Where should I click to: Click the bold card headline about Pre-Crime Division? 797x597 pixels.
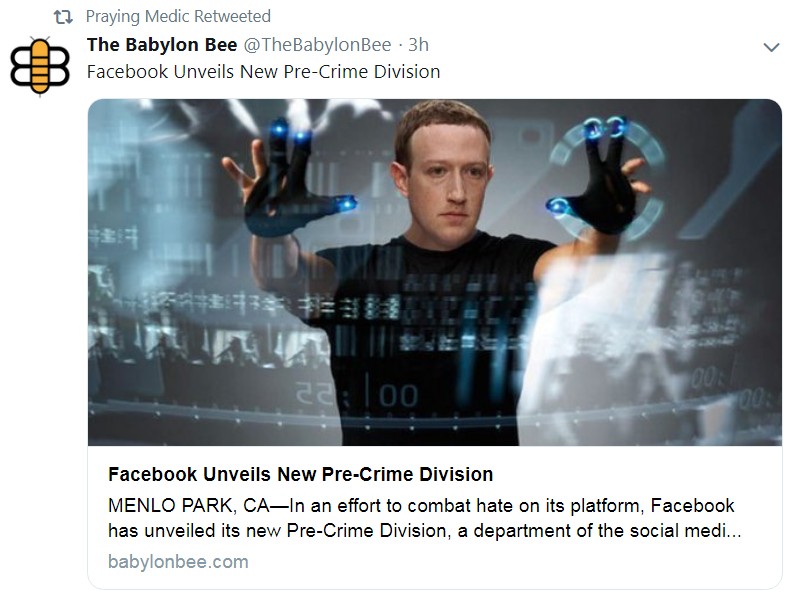coord(300,474)
